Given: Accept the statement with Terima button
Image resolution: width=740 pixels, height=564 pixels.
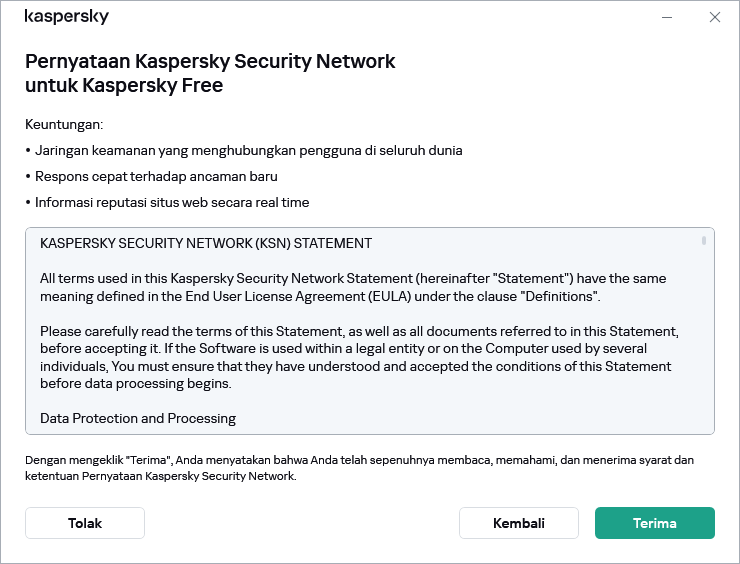Looking at the screenshot, I should click(654, 523).
